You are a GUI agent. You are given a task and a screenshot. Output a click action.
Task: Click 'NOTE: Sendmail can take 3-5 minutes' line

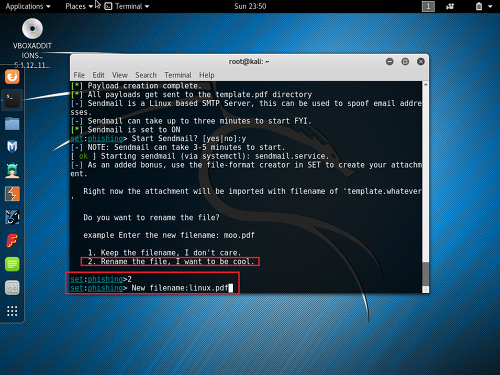pos(178,147)
